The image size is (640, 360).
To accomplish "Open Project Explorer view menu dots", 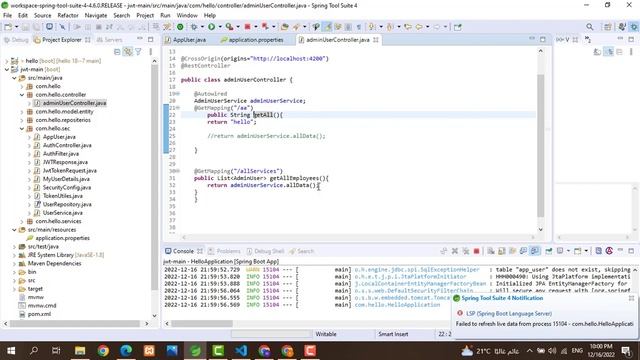I will [x=151, y=52].
